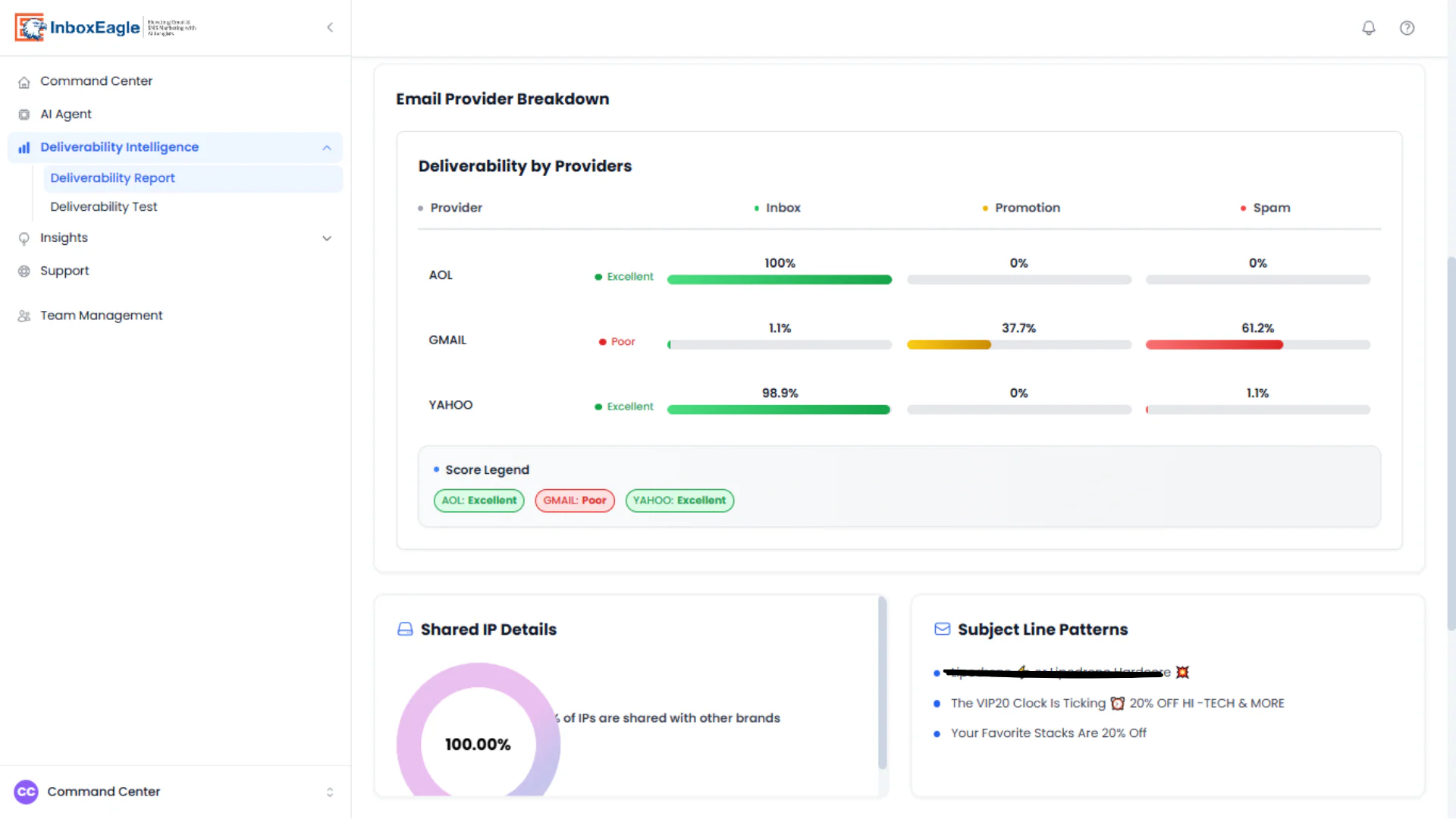Click the Support icon

pos(24,271)
